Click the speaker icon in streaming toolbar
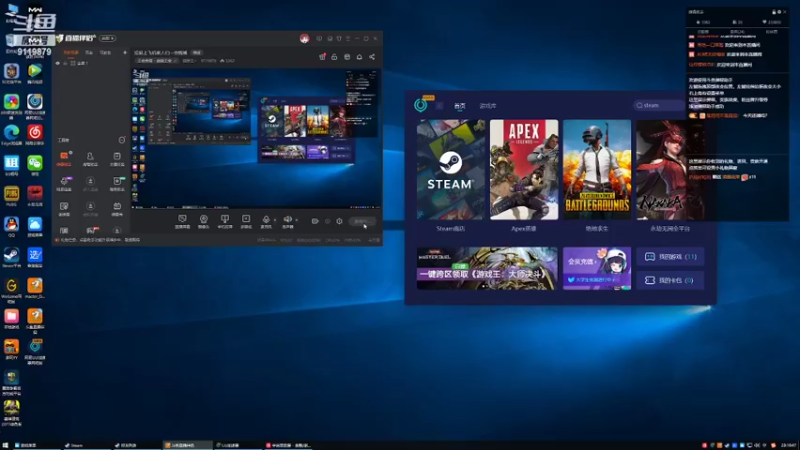Image resolution: width=800 pixels, height=450 pixels. (288, 221)
